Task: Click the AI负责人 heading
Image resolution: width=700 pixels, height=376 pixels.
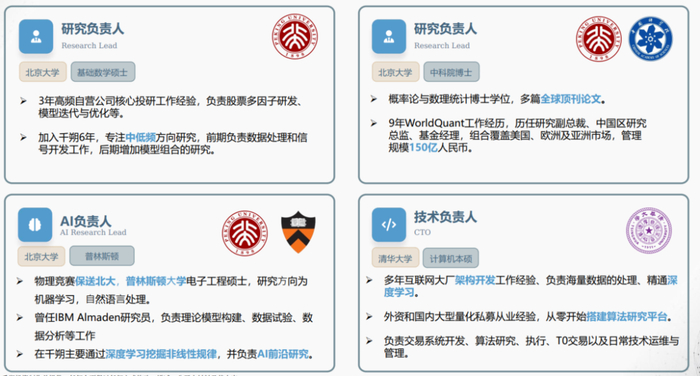Action: tap(86, 221)
